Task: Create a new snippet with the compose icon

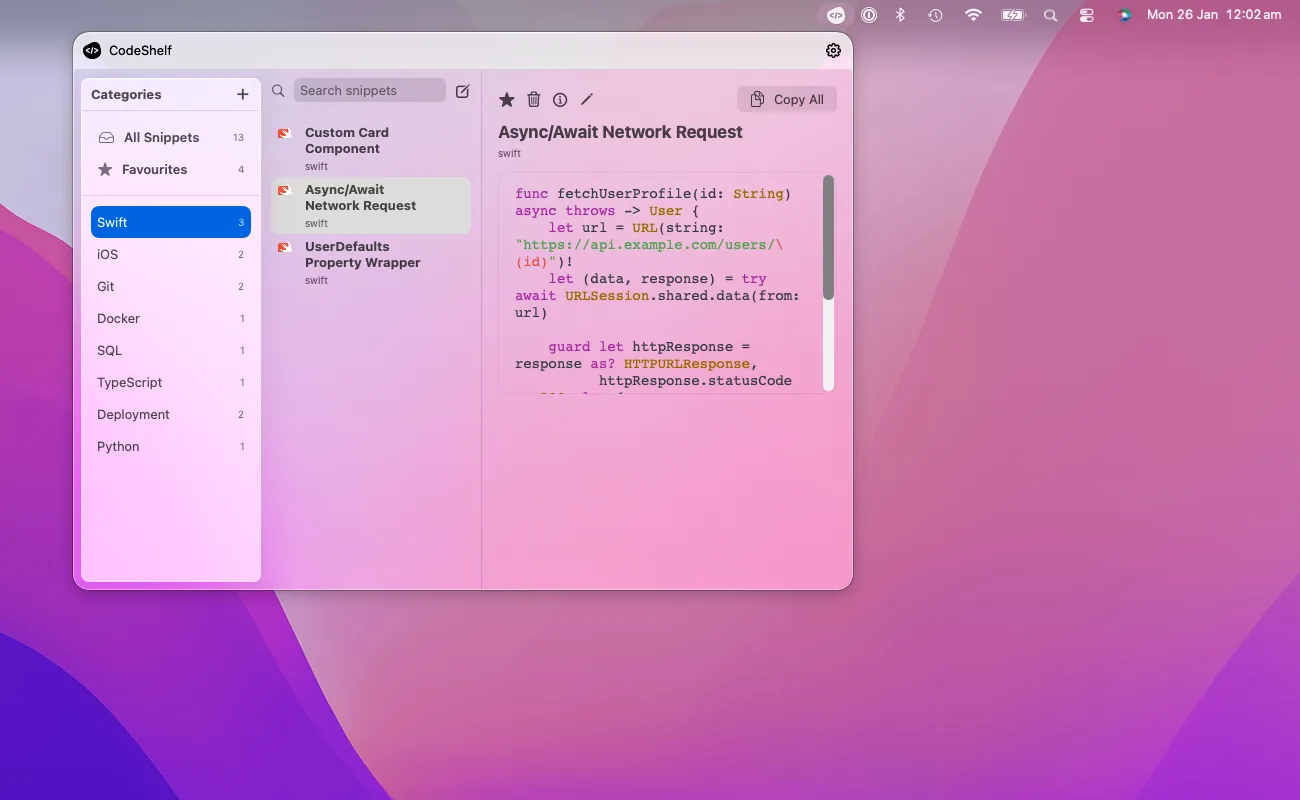Action: (x=462, y=90)
